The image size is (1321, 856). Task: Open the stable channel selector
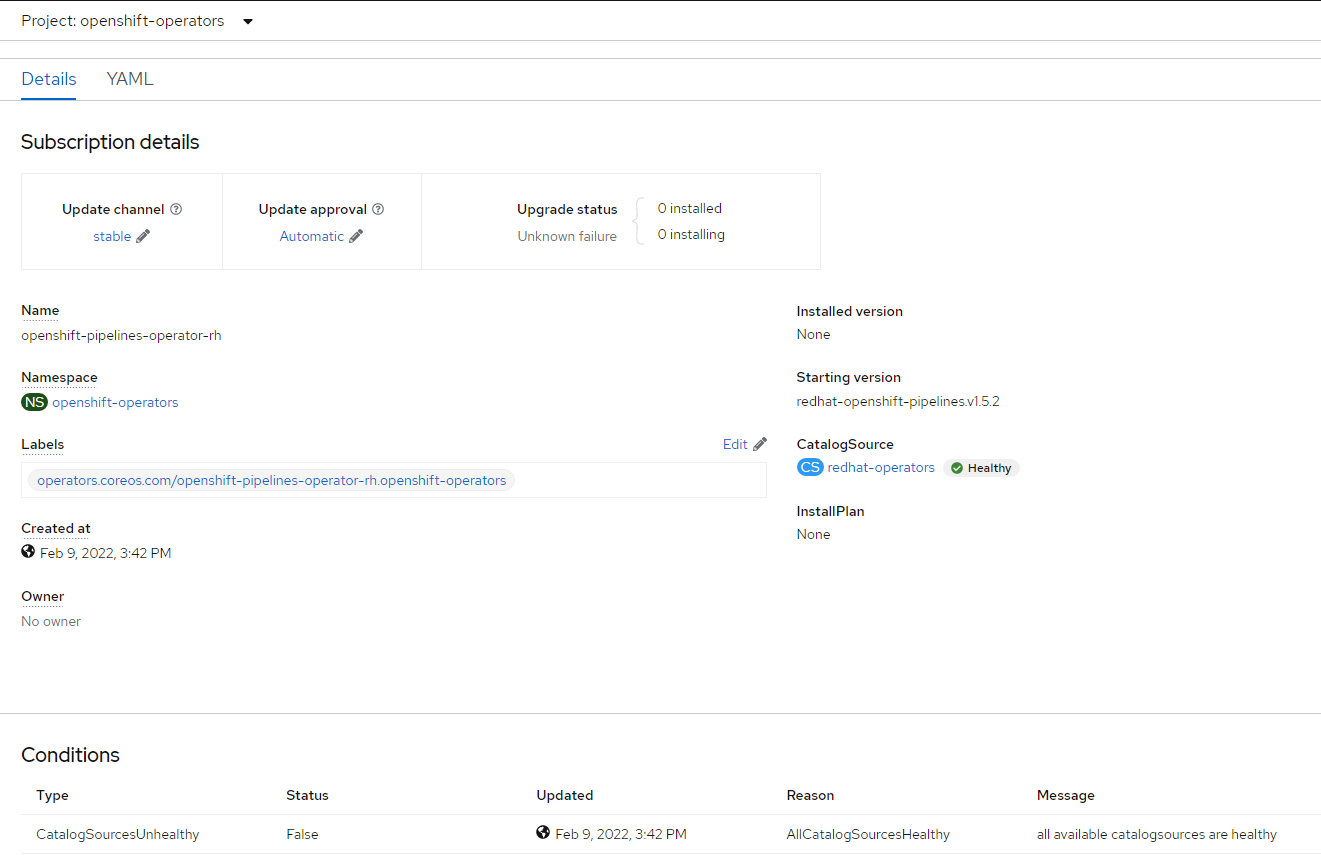(x=111, y=236)
